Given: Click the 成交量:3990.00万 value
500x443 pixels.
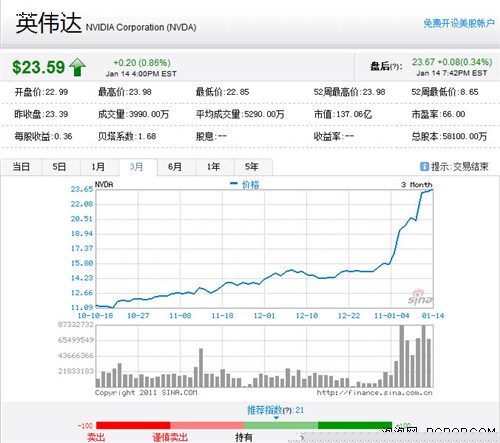Looking at the screenshot, I should tap(133, 114).
